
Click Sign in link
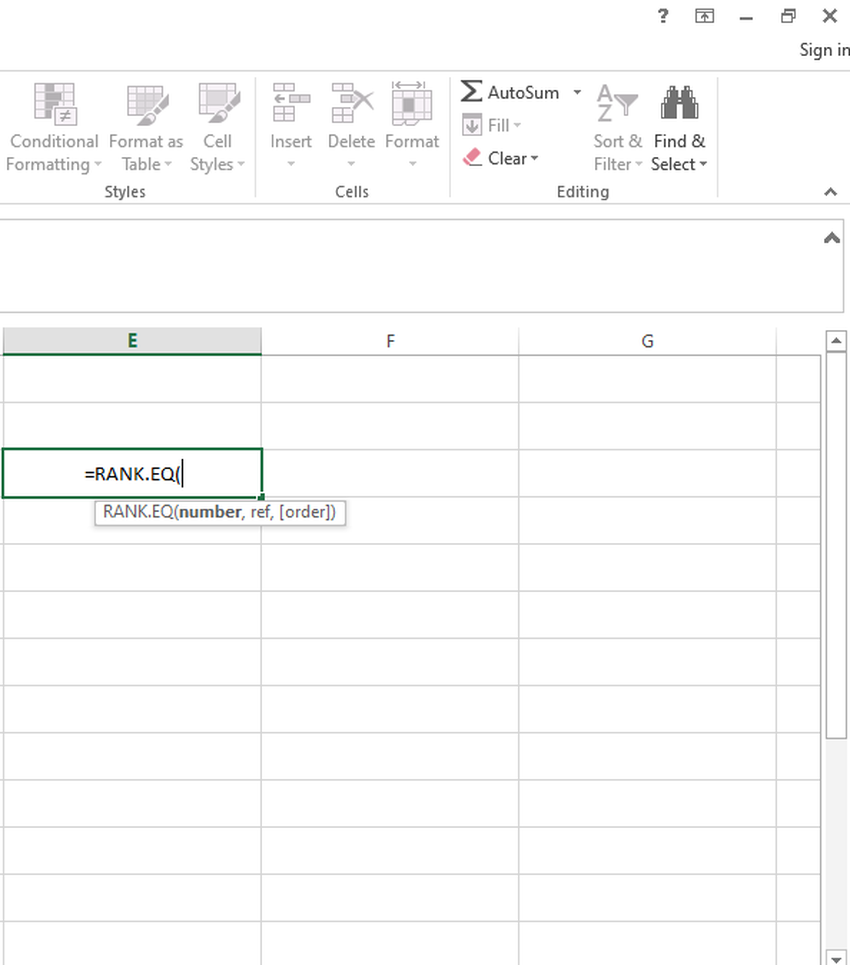coord(824,50)
